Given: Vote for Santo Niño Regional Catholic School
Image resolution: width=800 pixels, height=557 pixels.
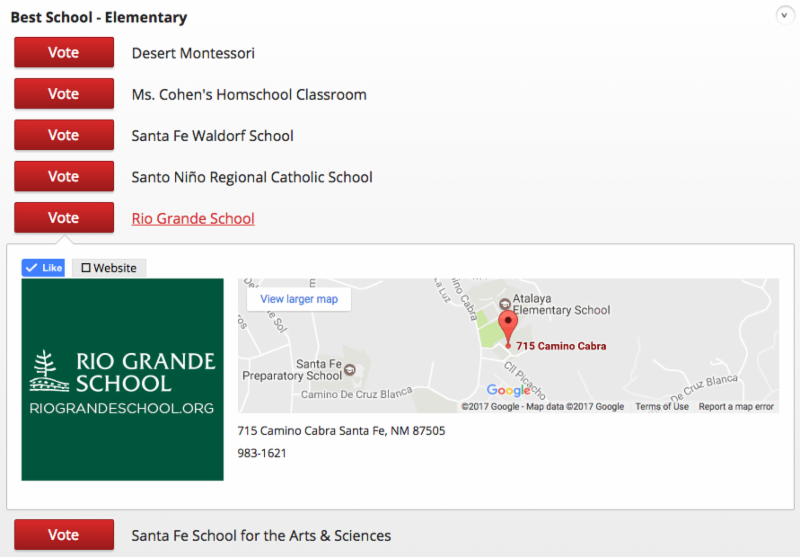Looking at the screenshot, I should (x=64, y=176).
